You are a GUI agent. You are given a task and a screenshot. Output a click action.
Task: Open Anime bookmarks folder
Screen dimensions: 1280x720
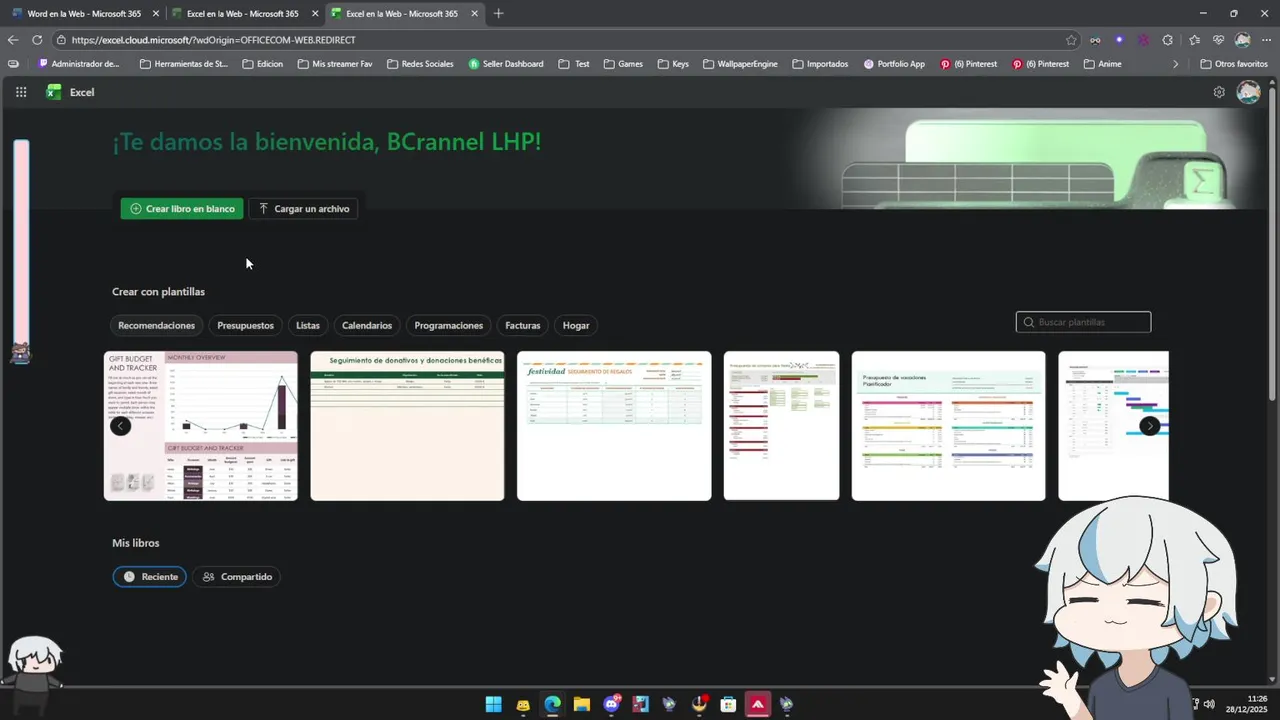tap(1102, 64)
